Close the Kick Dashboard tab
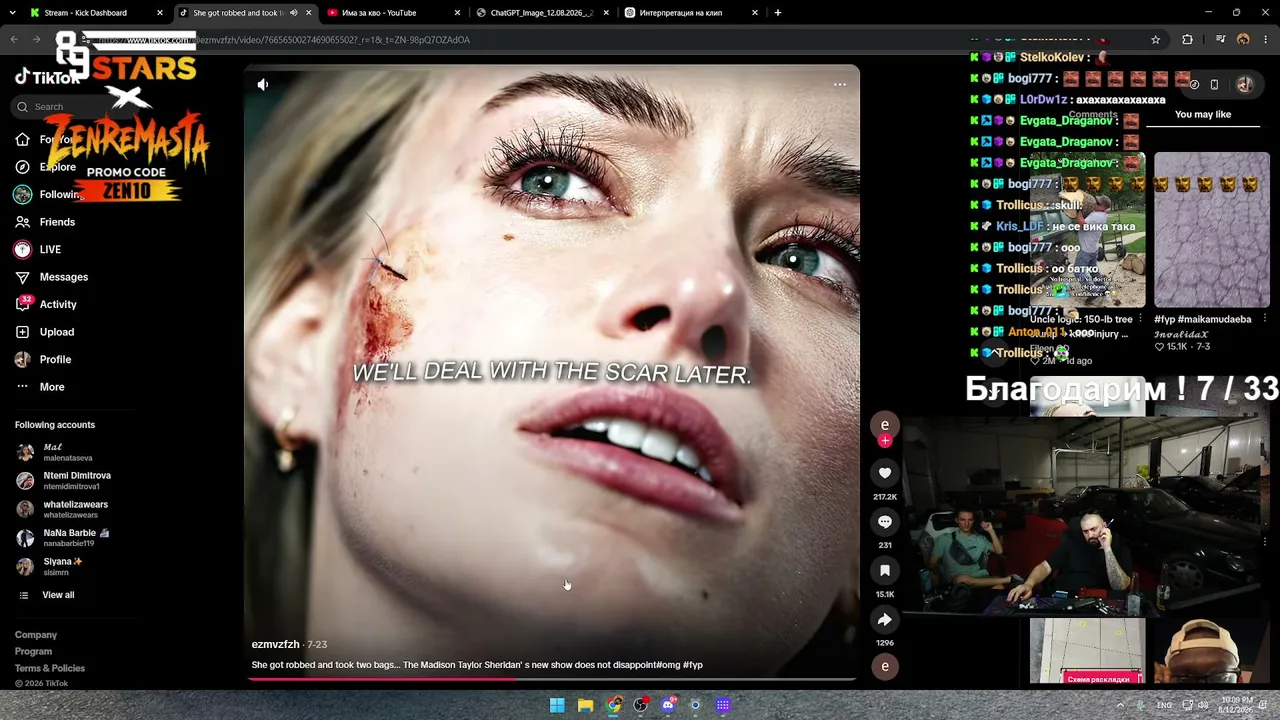Image resolution: width=1280 pixels, height=720 pixels. click(x=160, y=13)
